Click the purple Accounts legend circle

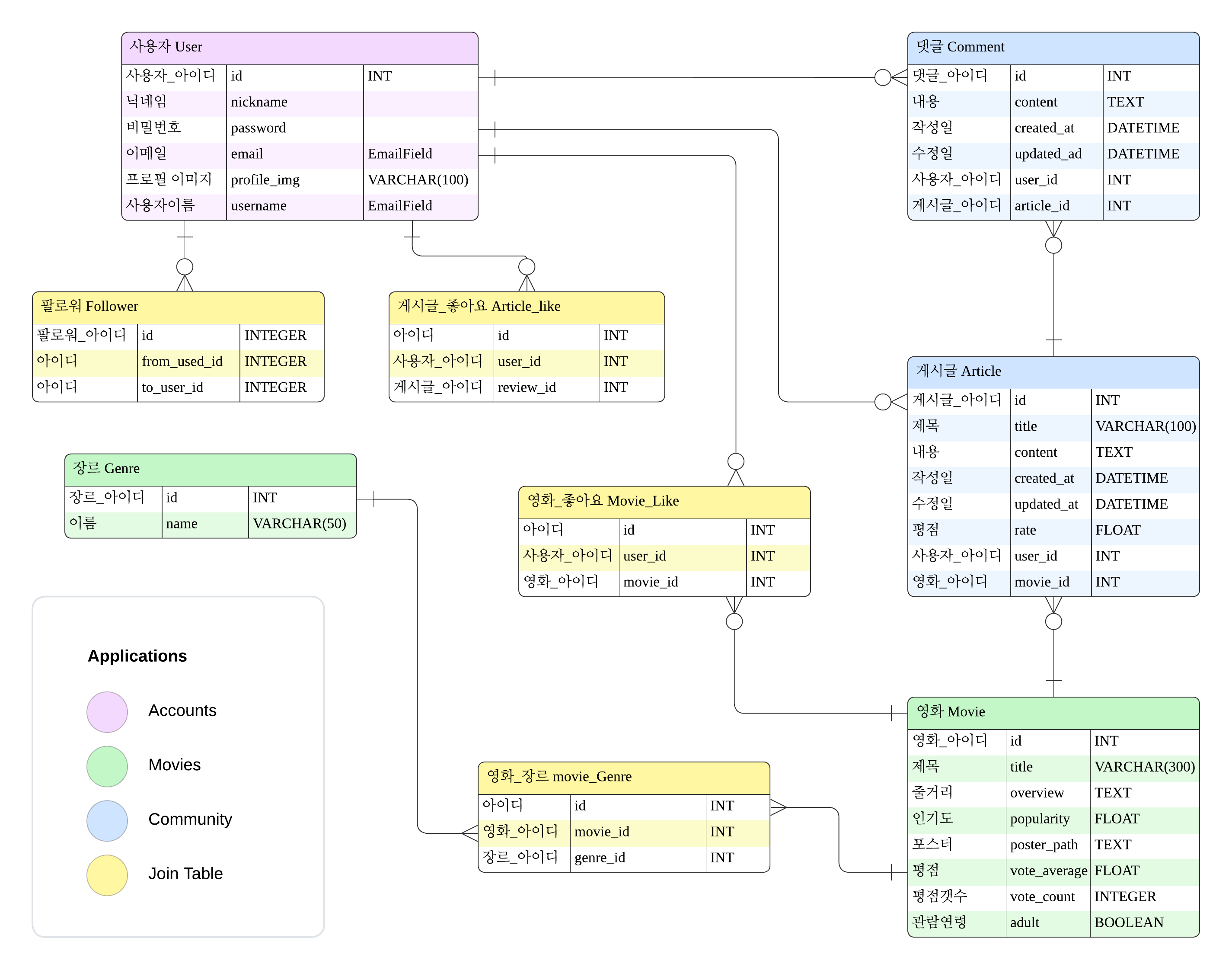107,711
